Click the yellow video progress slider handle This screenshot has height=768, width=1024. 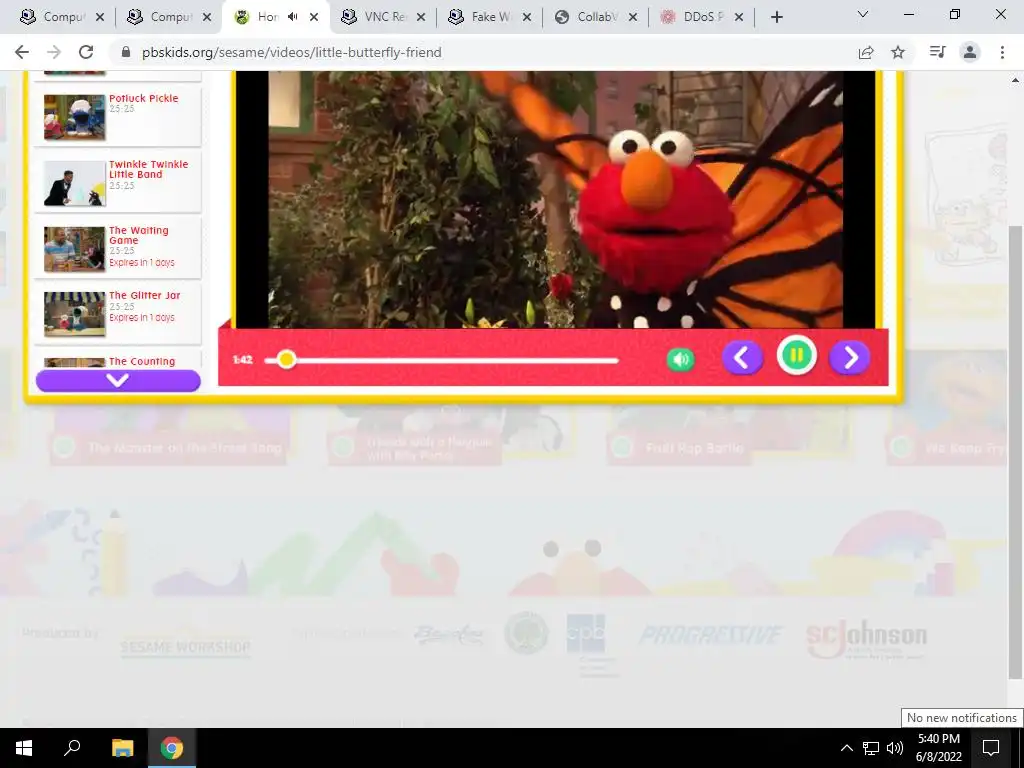(285, 359)
